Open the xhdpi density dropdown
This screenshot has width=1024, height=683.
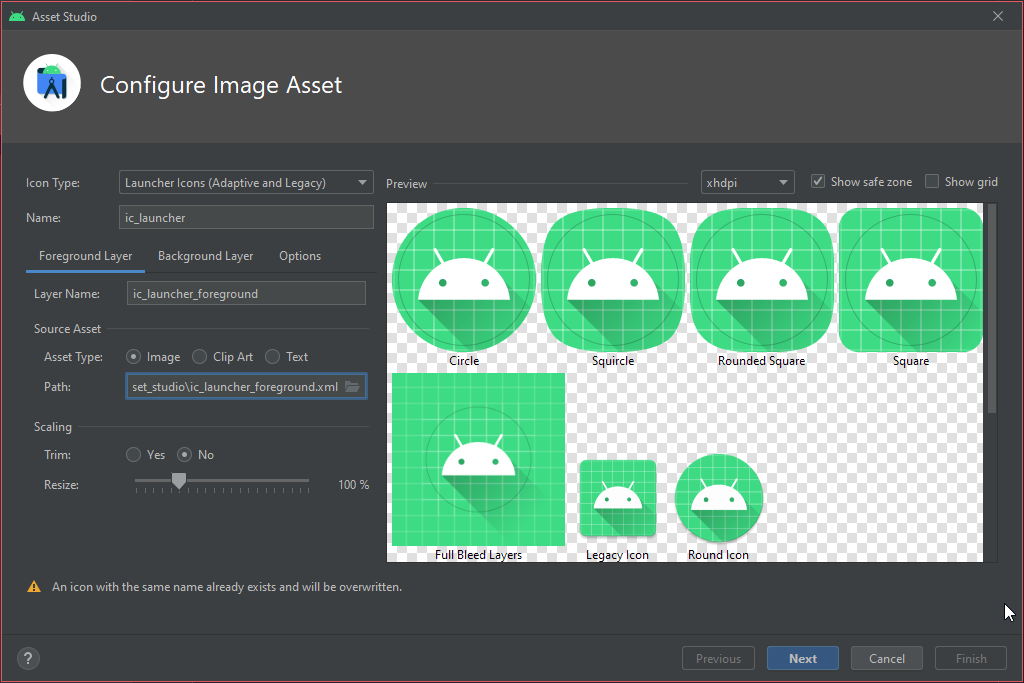(748, 182)
